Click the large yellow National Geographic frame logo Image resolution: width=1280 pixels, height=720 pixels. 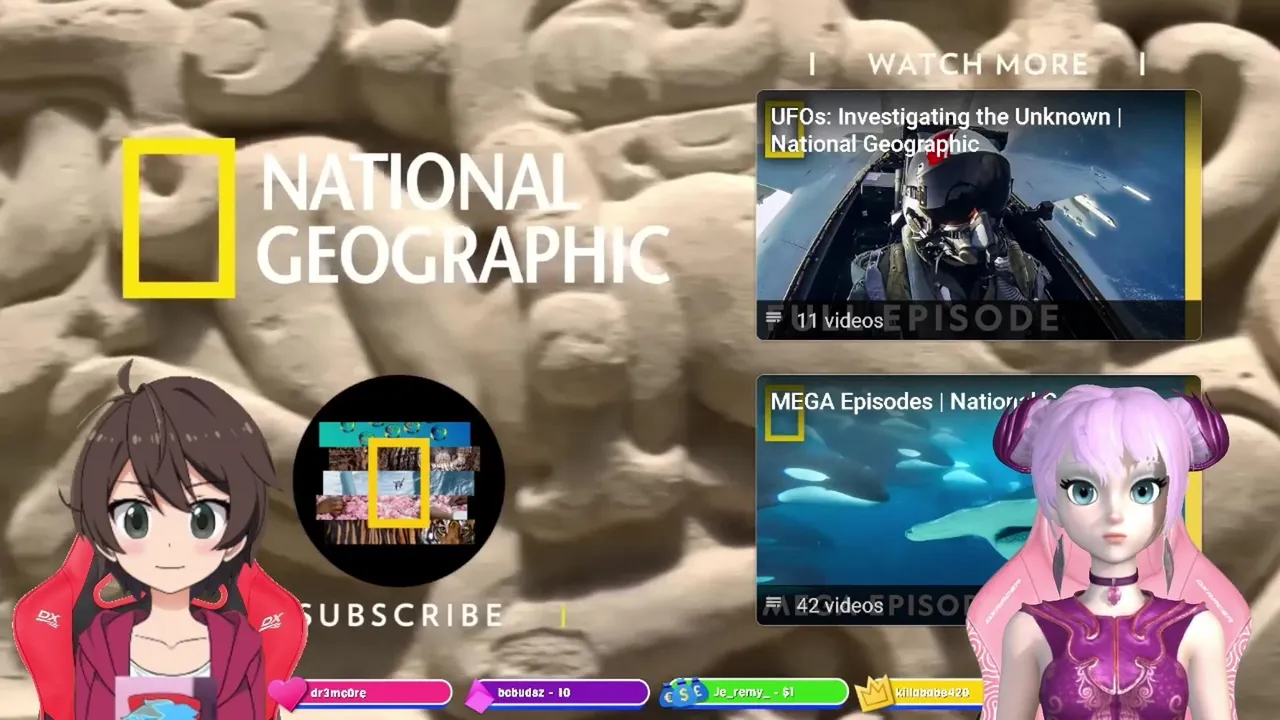(179, 218)
